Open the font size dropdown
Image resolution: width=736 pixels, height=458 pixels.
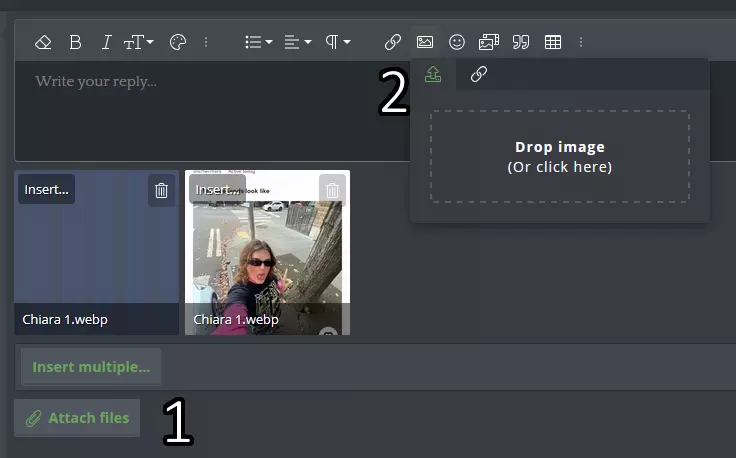[138, 42]
